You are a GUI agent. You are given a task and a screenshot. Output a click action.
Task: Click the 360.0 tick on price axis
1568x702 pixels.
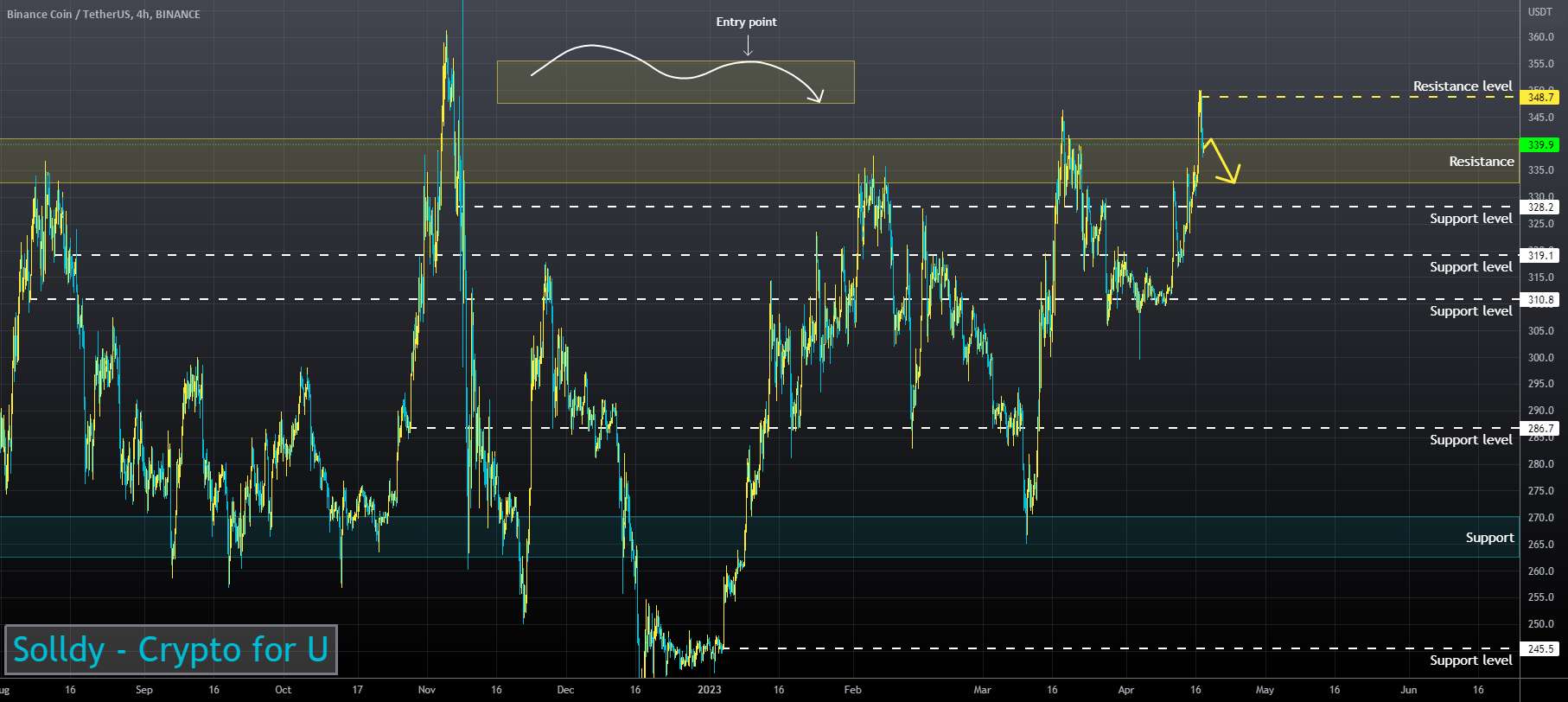tap(1540, 37)
